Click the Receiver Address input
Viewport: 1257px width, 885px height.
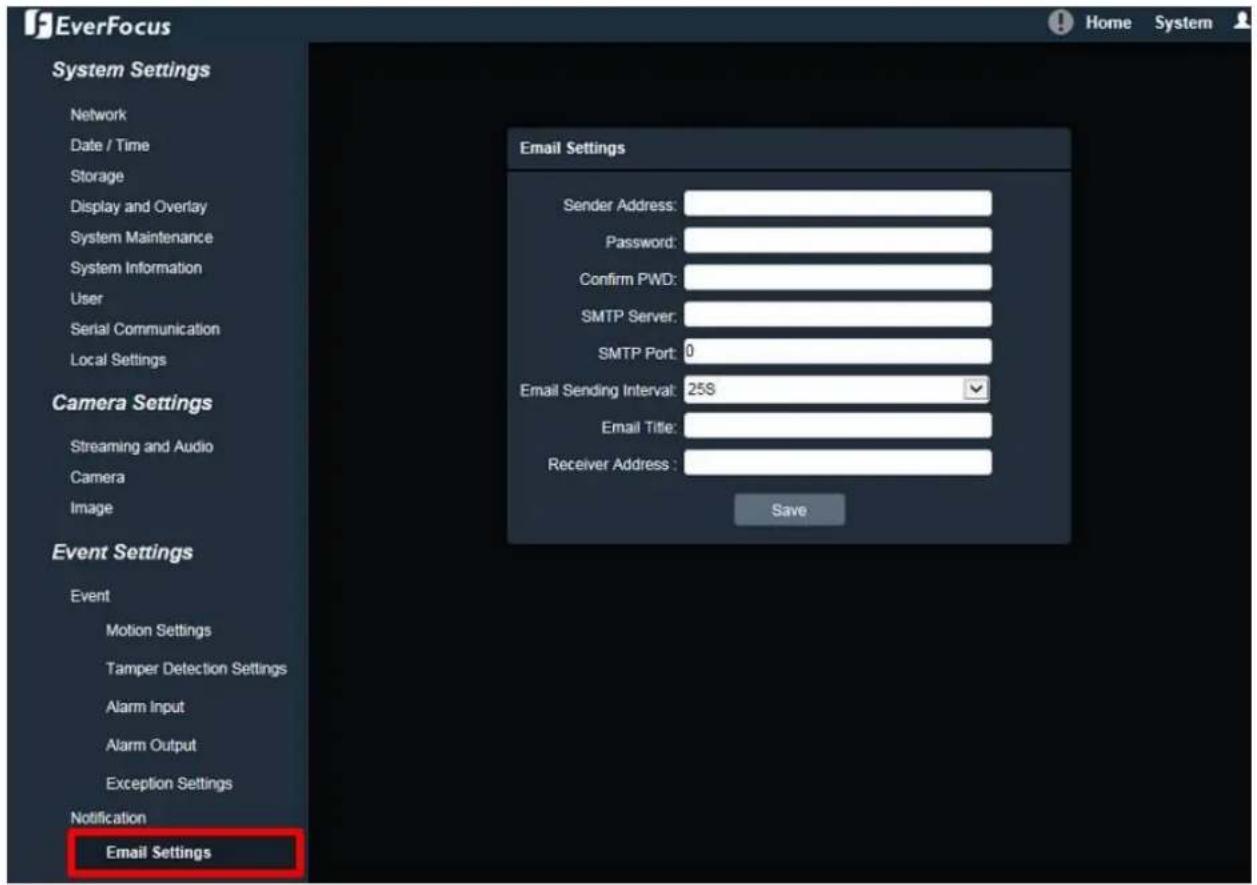[x=838, y=463]
